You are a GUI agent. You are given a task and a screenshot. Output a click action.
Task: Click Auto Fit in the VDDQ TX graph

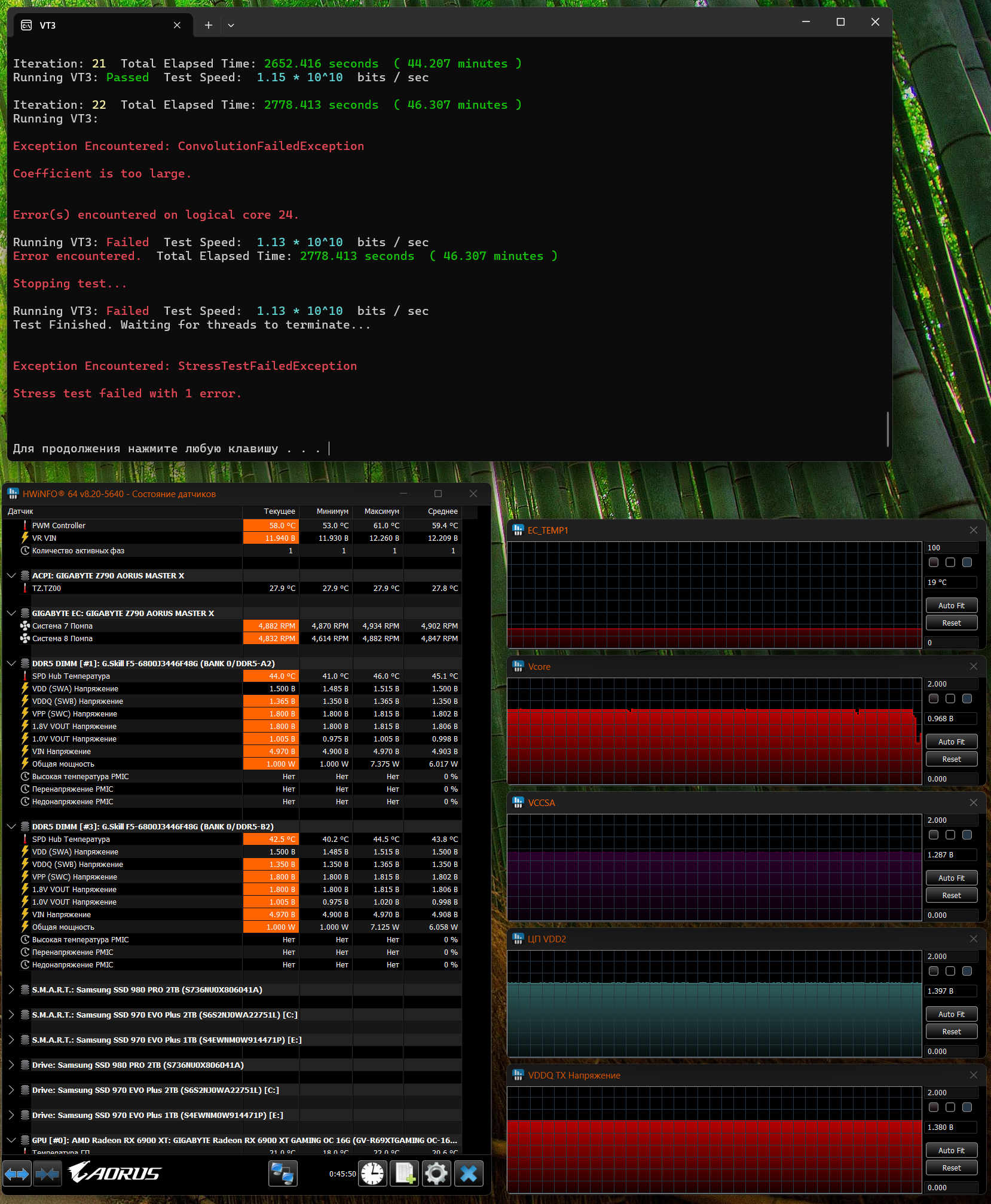coord(952,1151)
